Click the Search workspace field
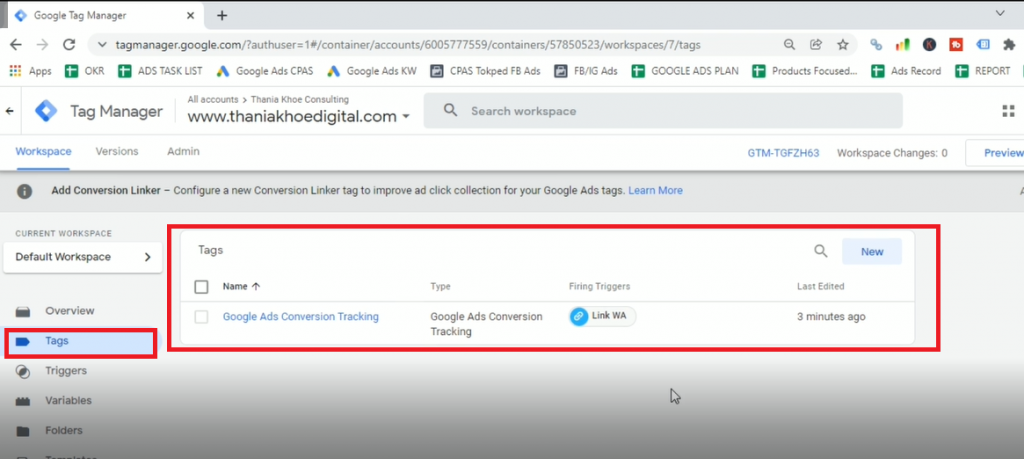This screenshot has height=459, width=1024. [x=662, y=111]
